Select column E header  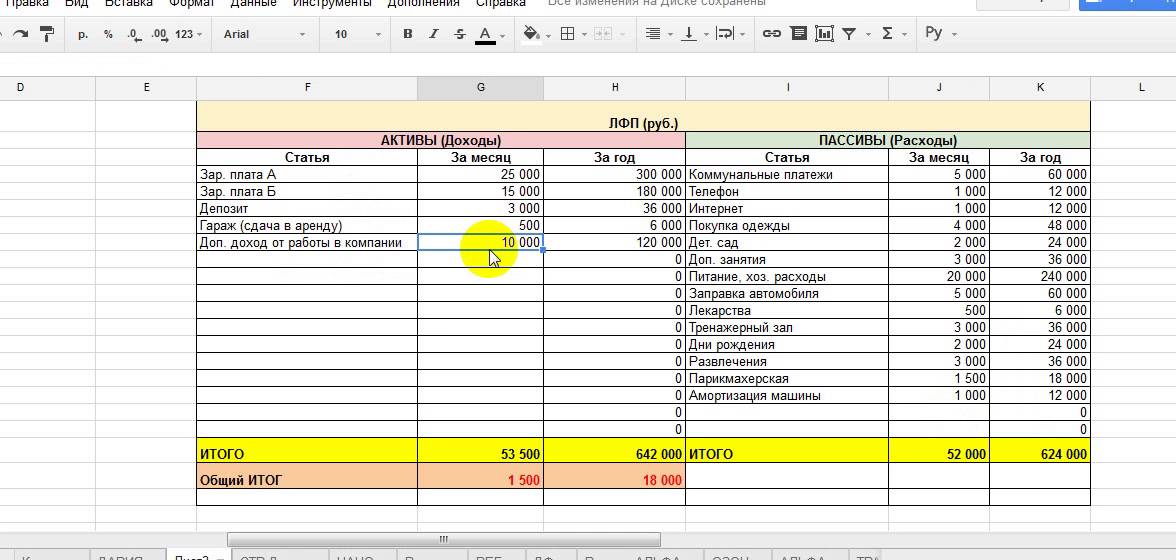(146, 88)
